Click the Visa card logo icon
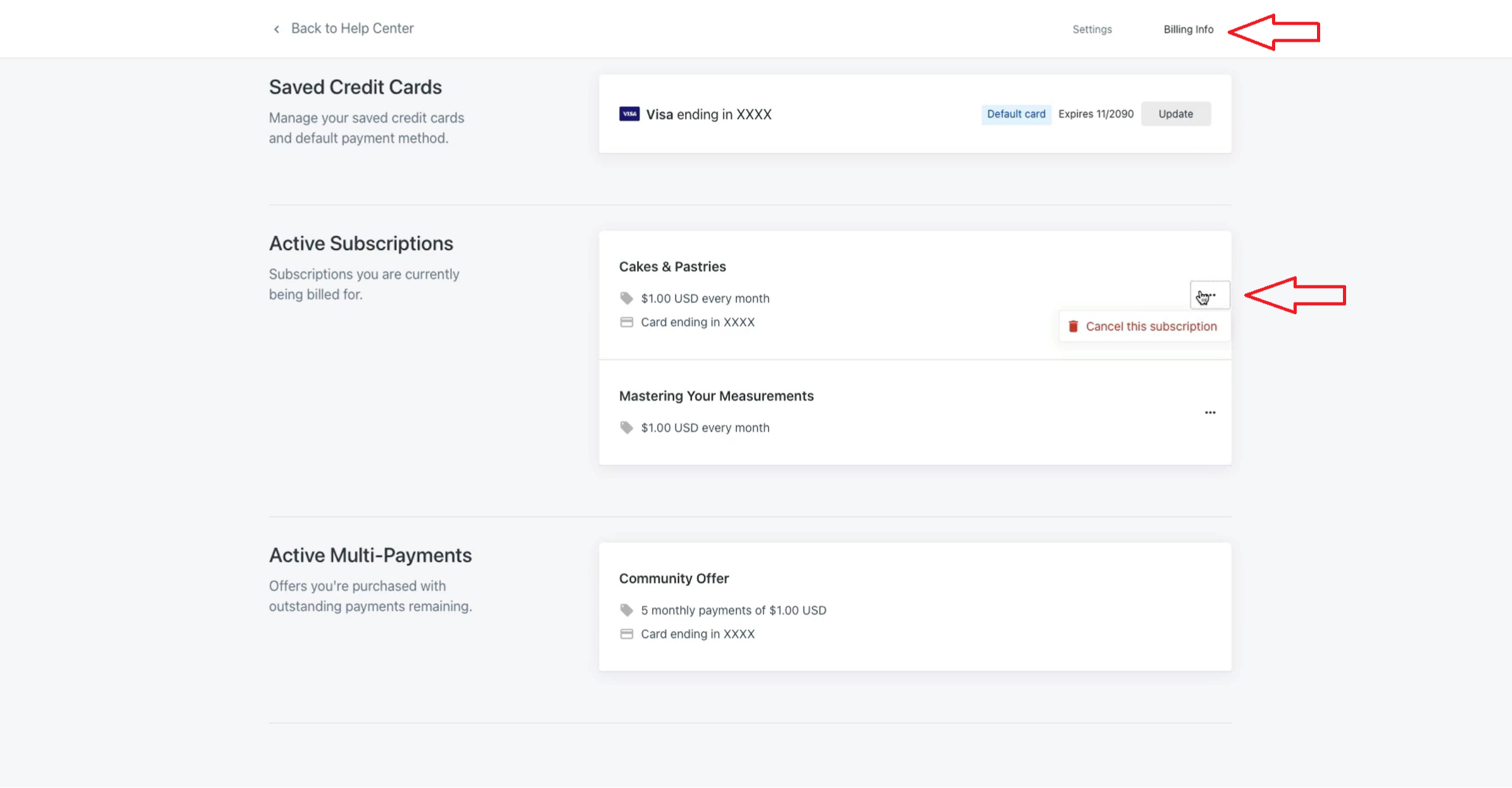The height and width of the screenshot is (788, 1512). 629,114
